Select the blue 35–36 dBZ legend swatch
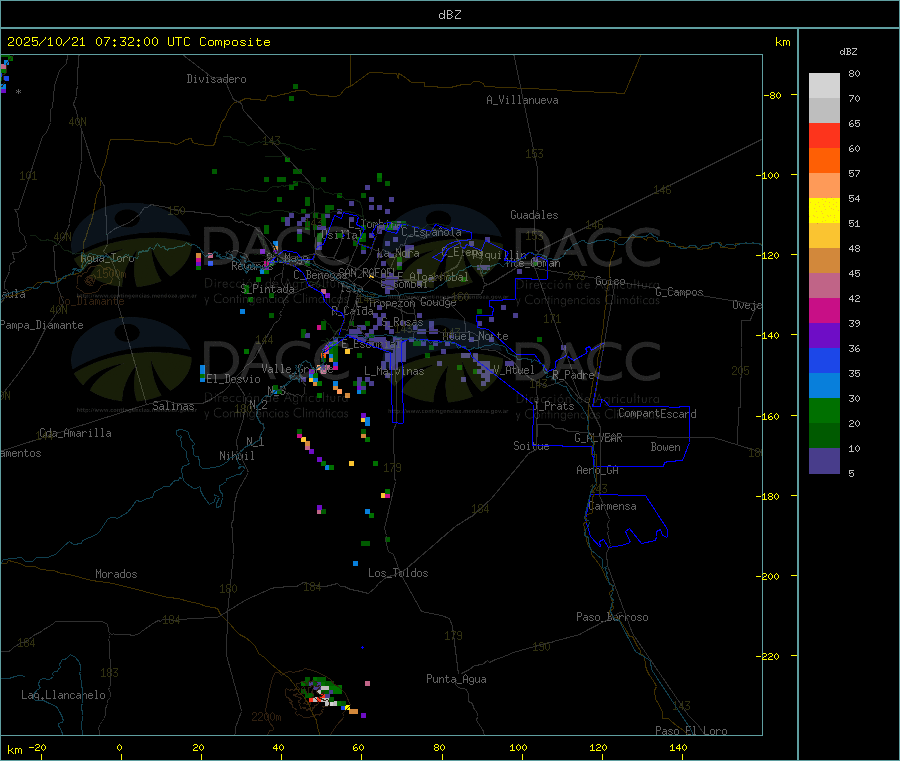Screen dimensions: 900x761 click(824, 360)
